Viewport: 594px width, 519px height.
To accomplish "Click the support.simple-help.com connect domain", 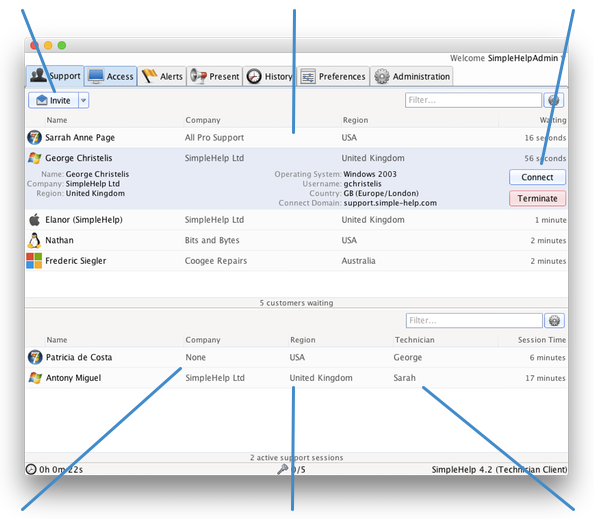I will point(390,203).
